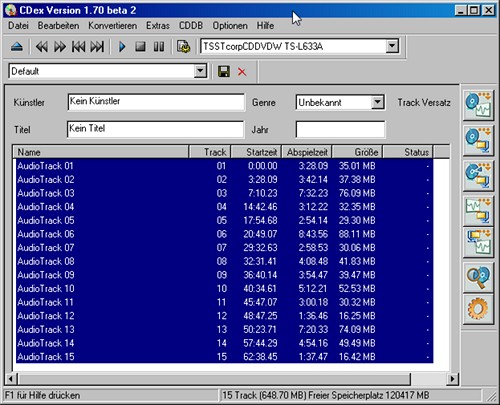Select AudioTrack 11 row
The width and height of the screenshot is (500, 405).
(x=224, y=302)
